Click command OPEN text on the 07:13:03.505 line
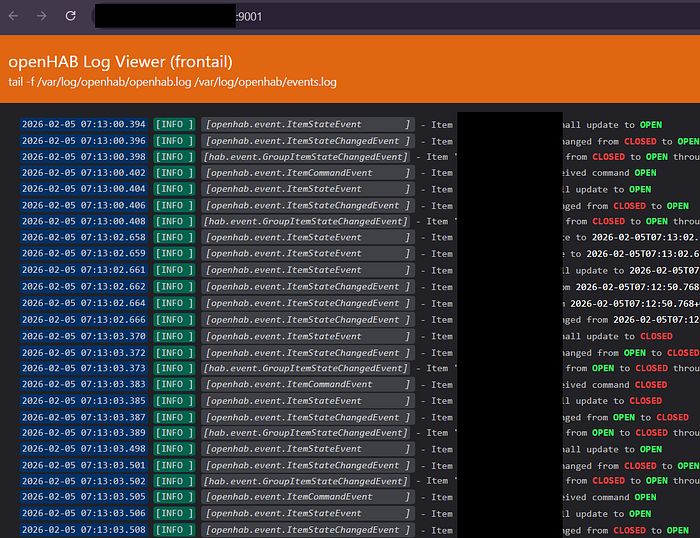The height and width of the screenshot is (538, 700). pos(646,497)
